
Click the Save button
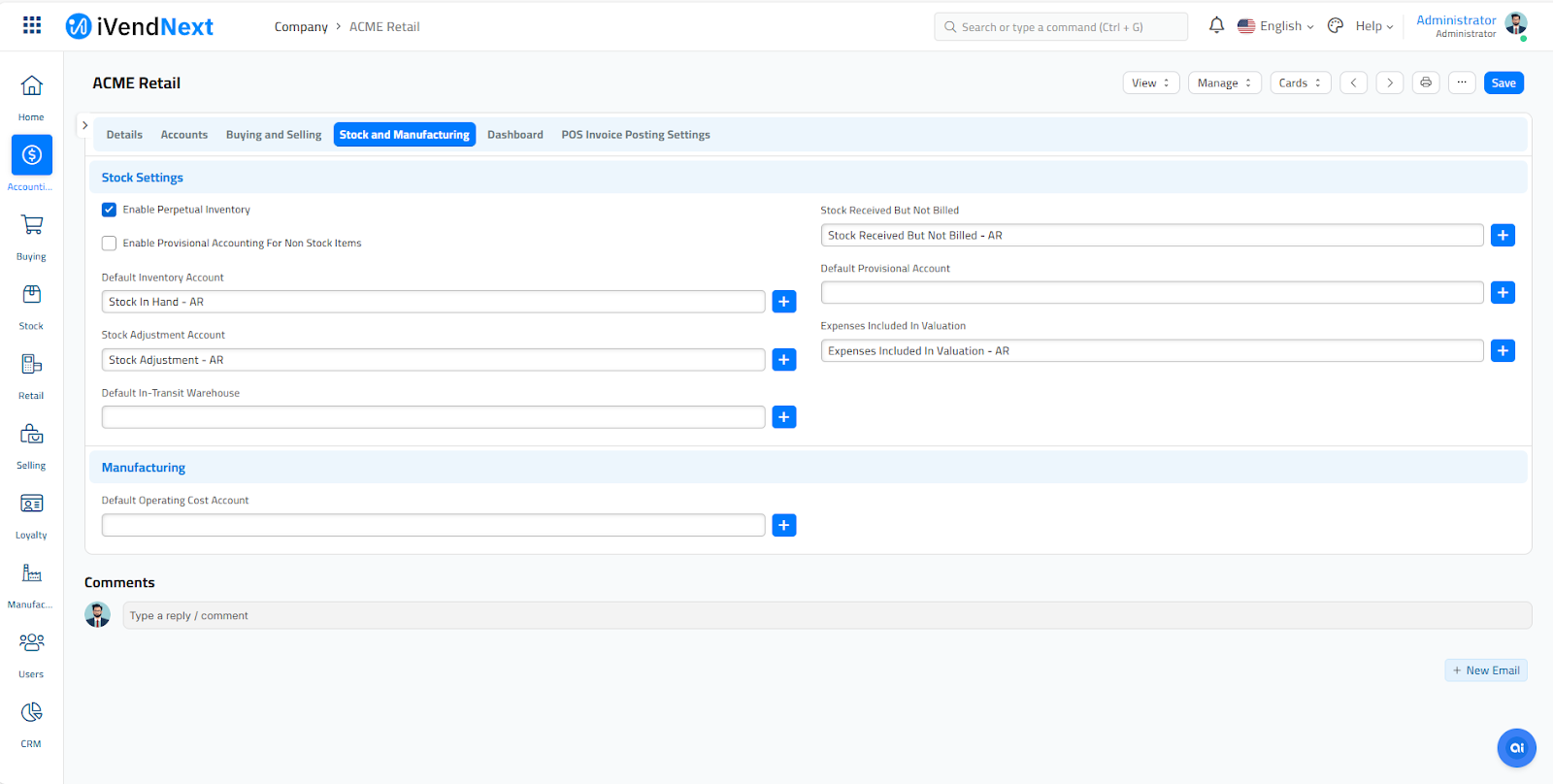pyautogui.click(x=1503, y=83)
